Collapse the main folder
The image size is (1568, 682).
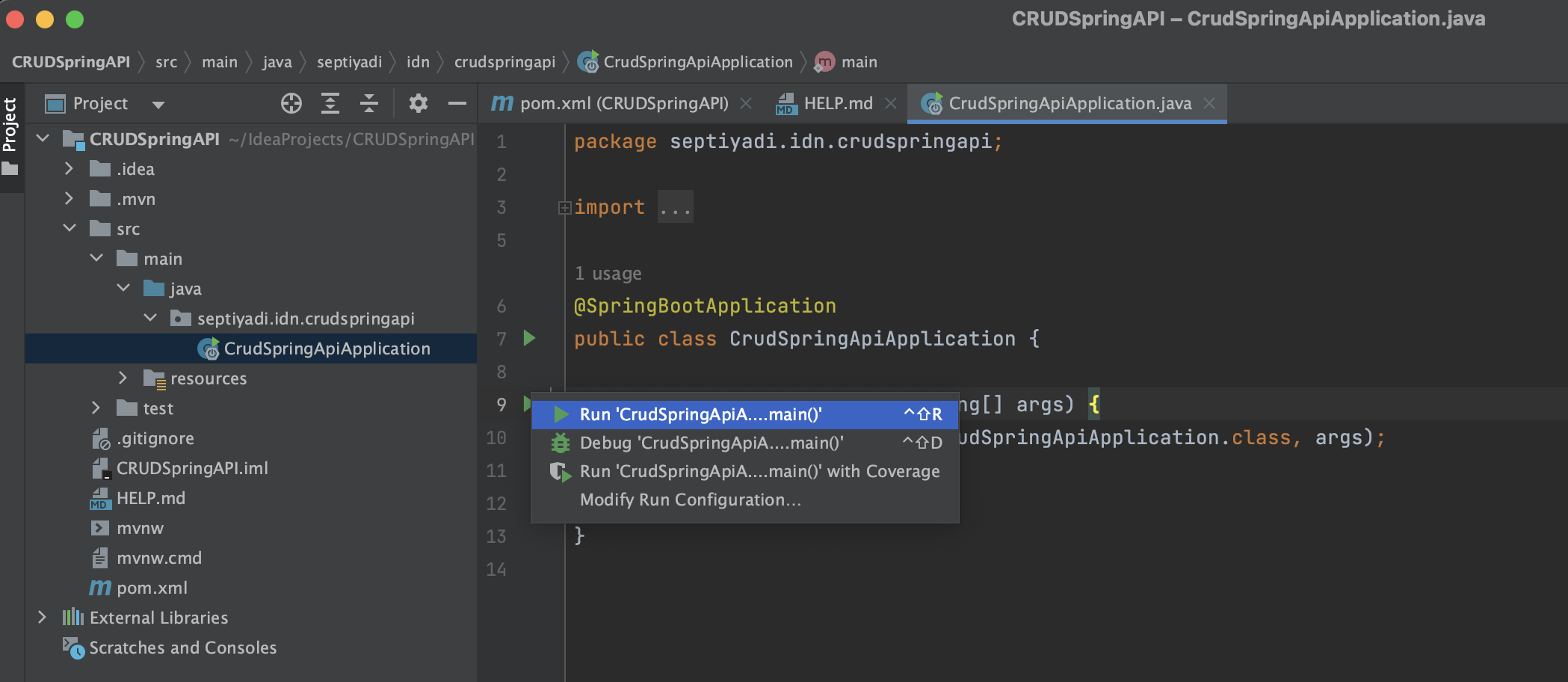tap(96, 258)
